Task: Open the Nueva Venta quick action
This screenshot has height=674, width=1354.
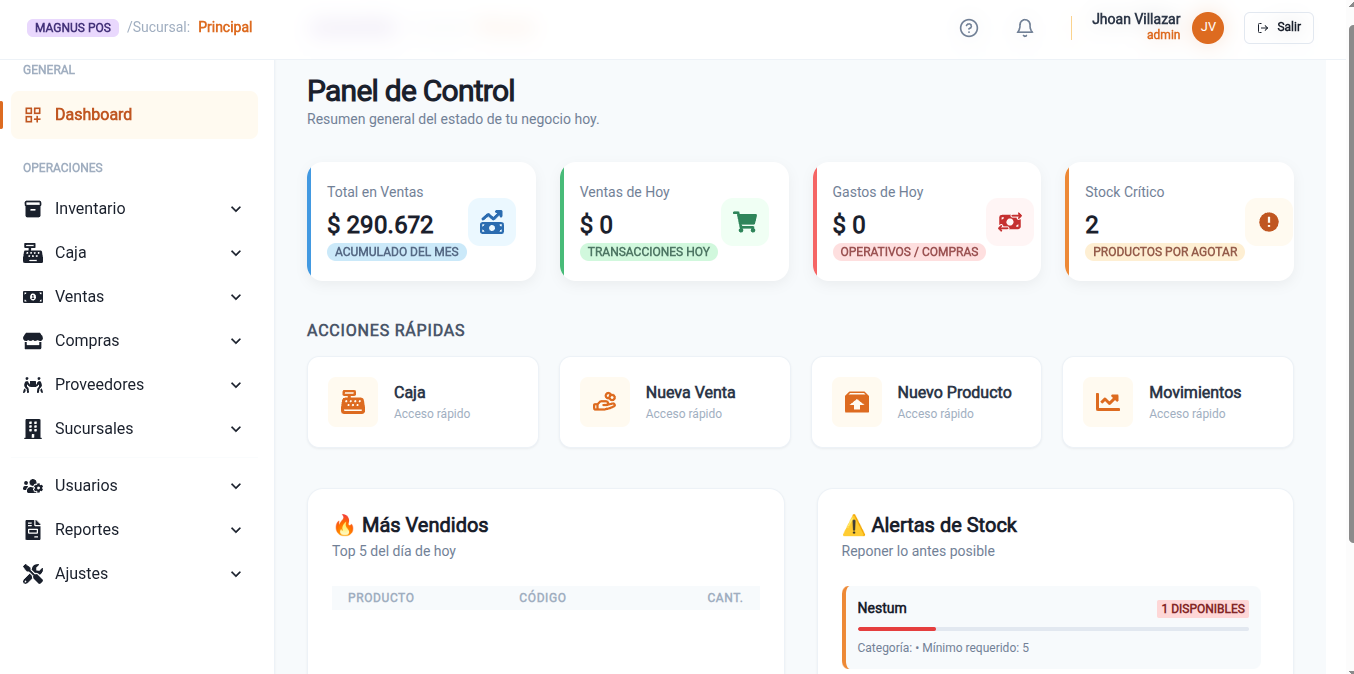Action: 674,402
